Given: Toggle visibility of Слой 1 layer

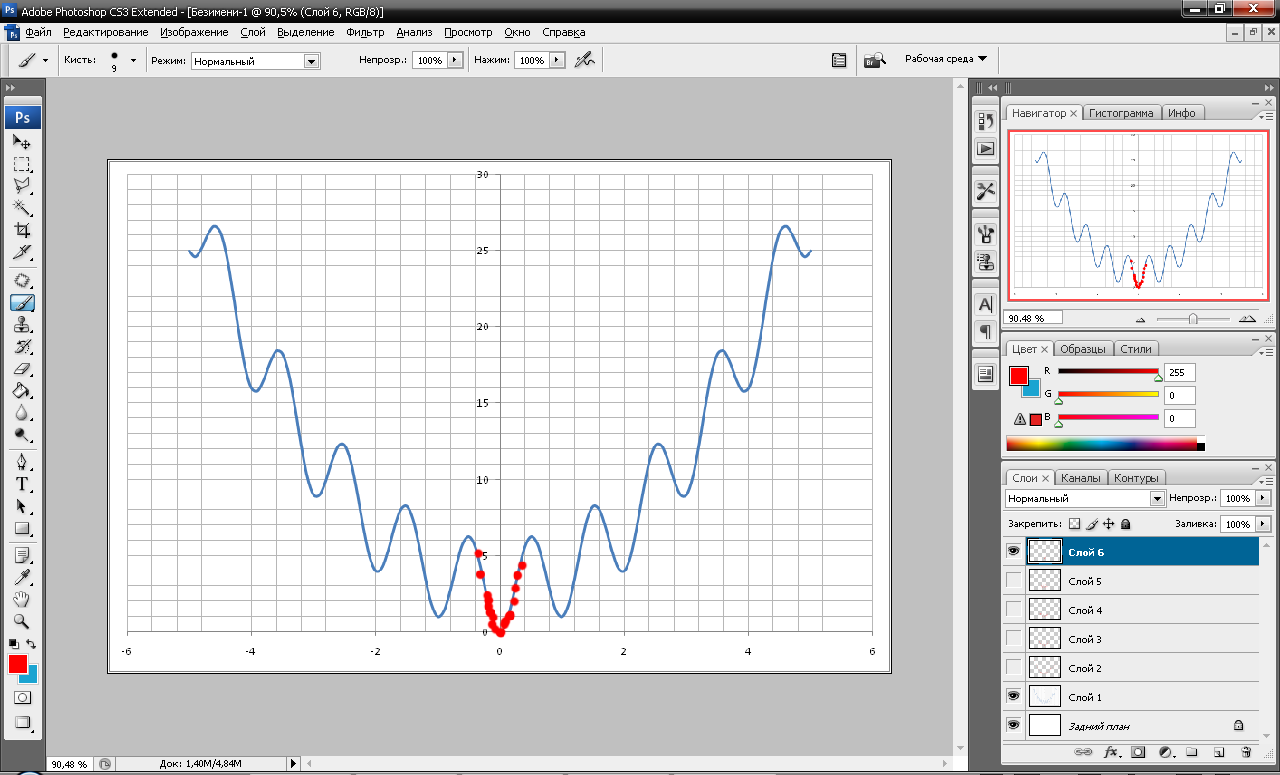Looking at the screenshot, I should [1014, 696].
